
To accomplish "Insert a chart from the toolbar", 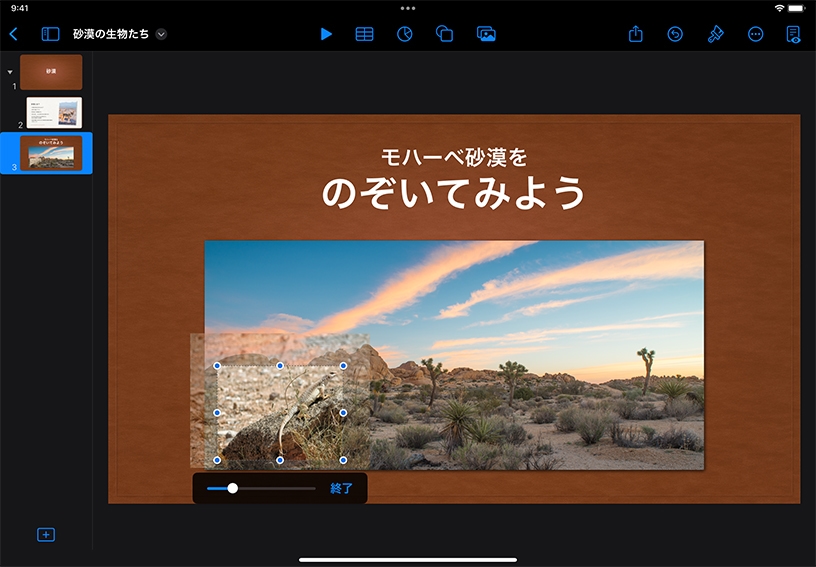I will 405,34.
